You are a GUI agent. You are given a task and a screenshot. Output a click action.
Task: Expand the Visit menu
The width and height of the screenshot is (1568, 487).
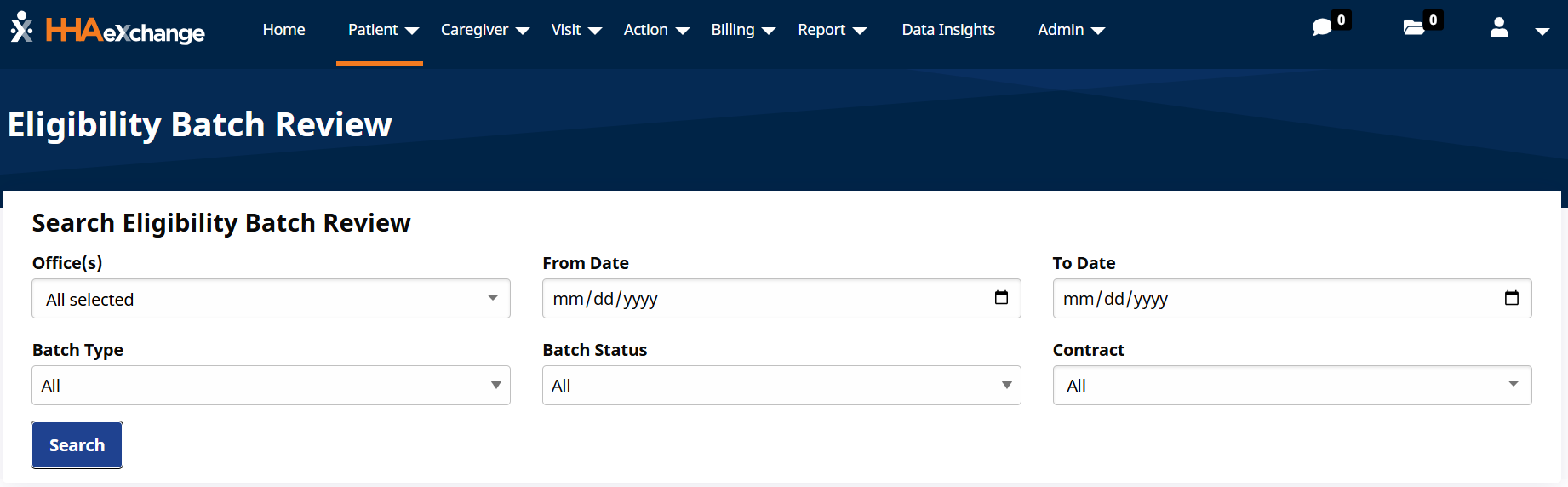tap(575, 30)
